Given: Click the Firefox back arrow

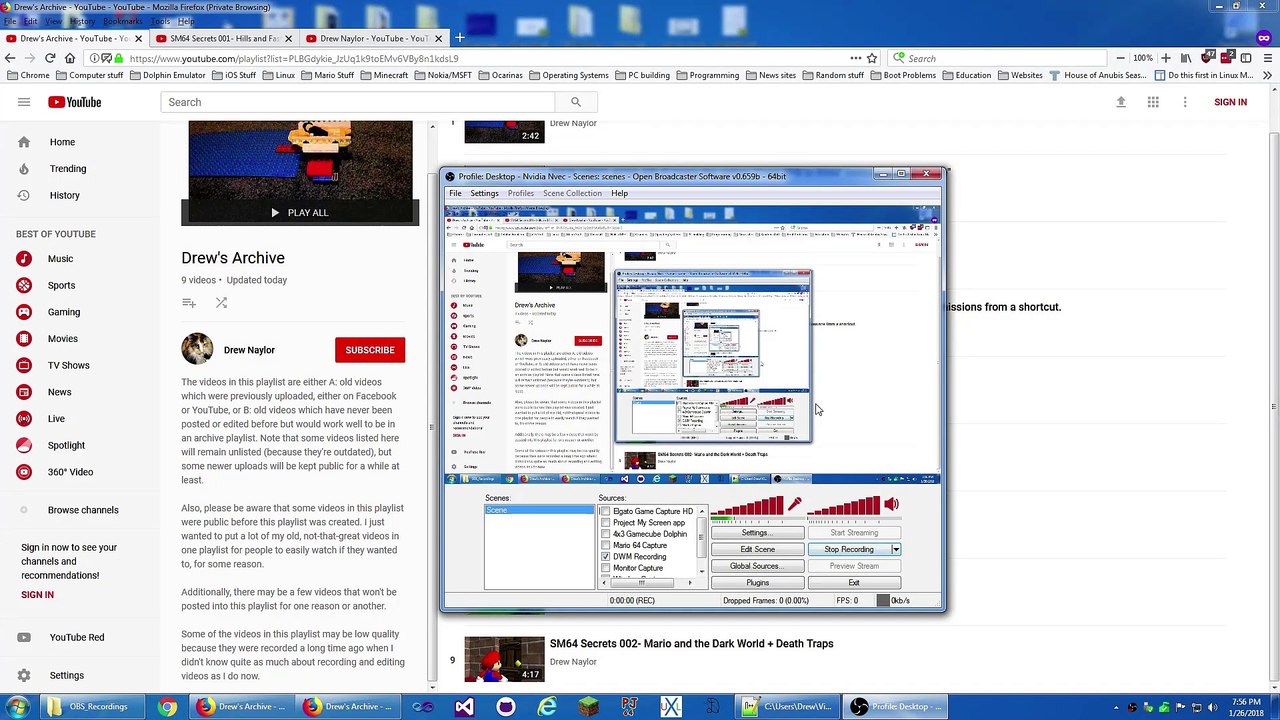Looking at the screenshot, I should pos(10,58).
